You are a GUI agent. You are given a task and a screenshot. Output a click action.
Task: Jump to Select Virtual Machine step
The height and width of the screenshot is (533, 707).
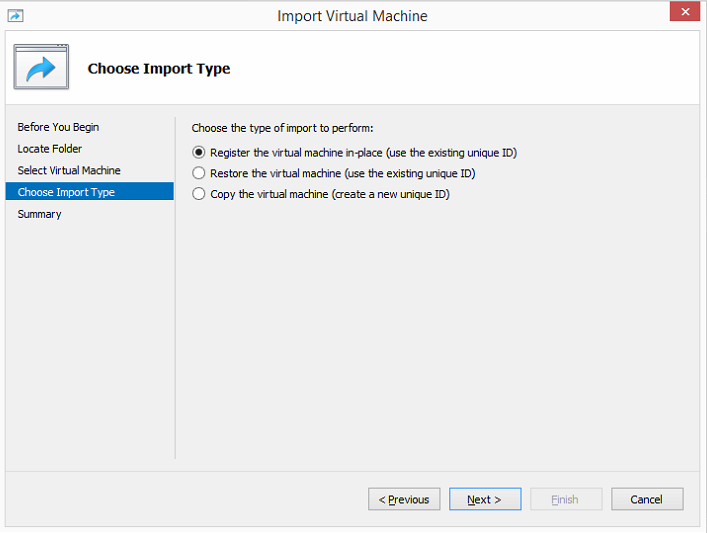pos(69,170)
